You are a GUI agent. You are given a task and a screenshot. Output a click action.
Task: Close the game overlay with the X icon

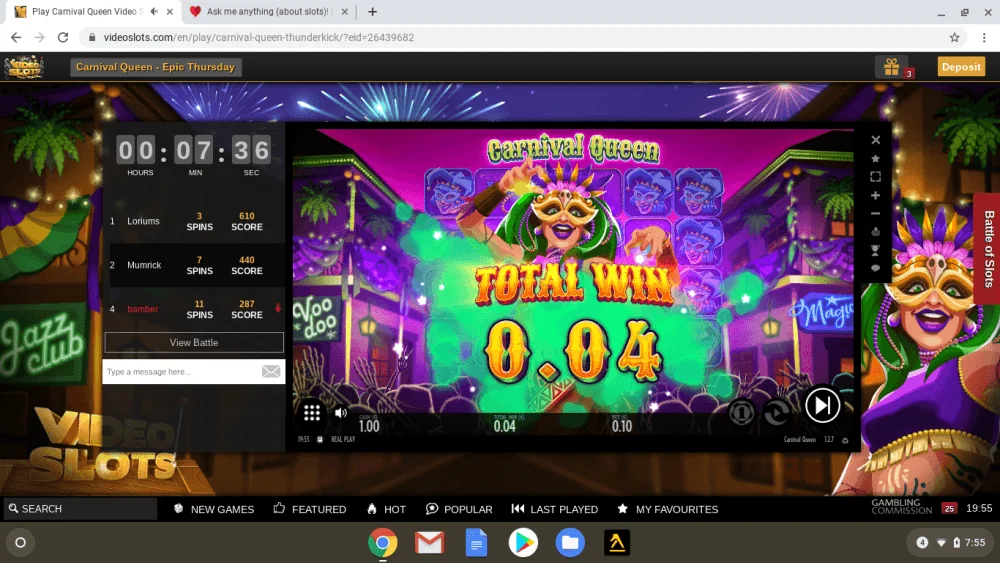coord(875,140)
